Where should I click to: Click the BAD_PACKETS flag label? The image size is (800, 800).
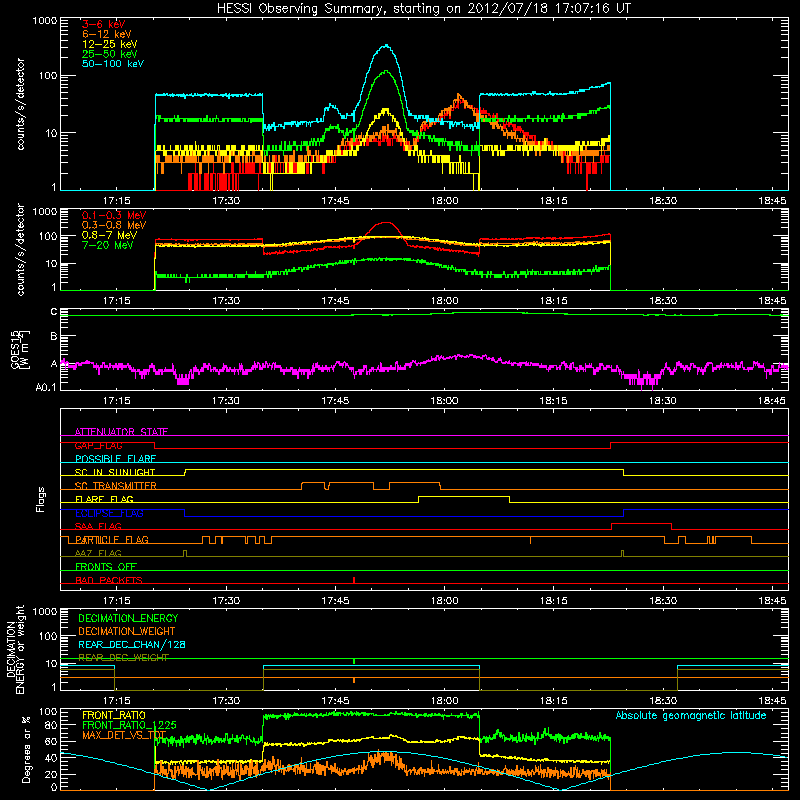[109, 580]
